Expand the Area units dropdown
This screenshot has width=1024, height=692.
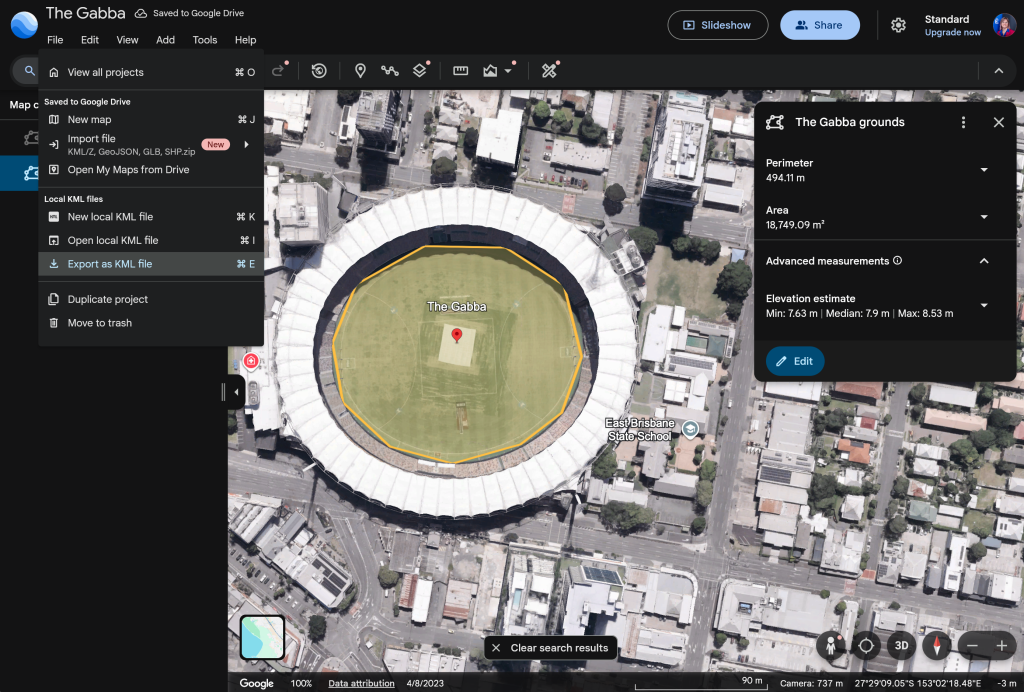(983, 217)
